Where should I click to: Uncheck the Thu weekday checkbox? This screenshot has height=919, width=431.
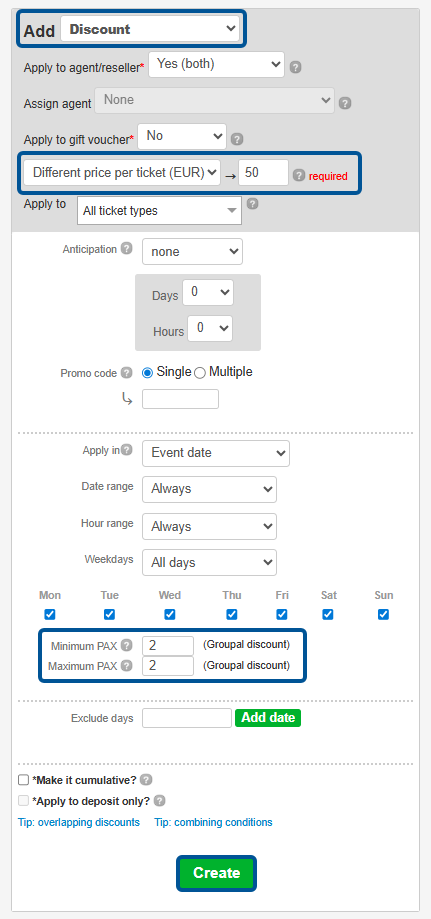pyautogui.click(x=232, y=614)
